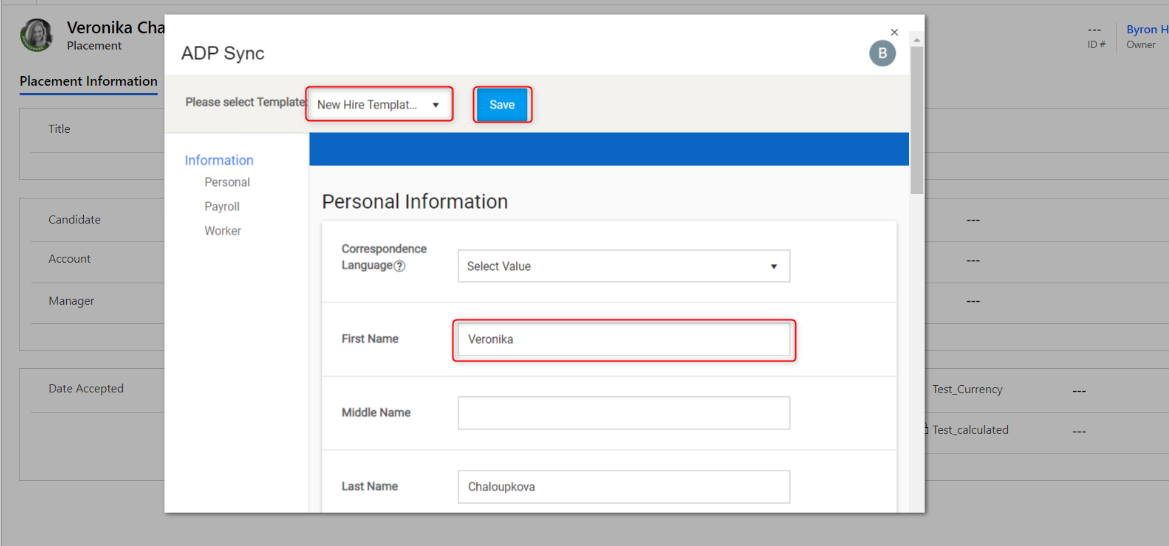Click the Personal Information heading

(x=415, y=201)
